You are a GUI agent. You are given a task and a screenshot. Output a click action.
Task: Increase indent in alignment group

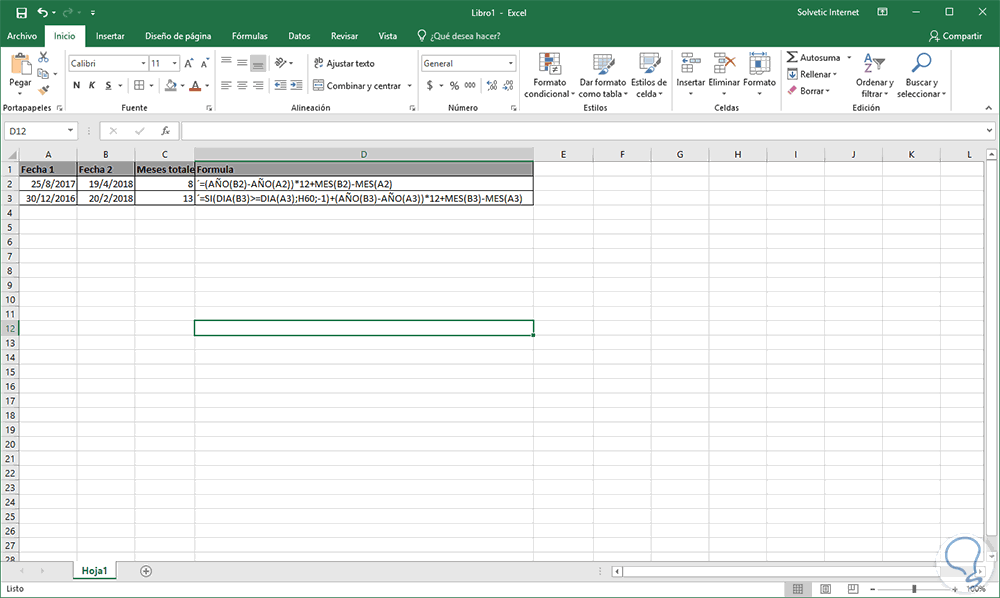click(297, 85)
